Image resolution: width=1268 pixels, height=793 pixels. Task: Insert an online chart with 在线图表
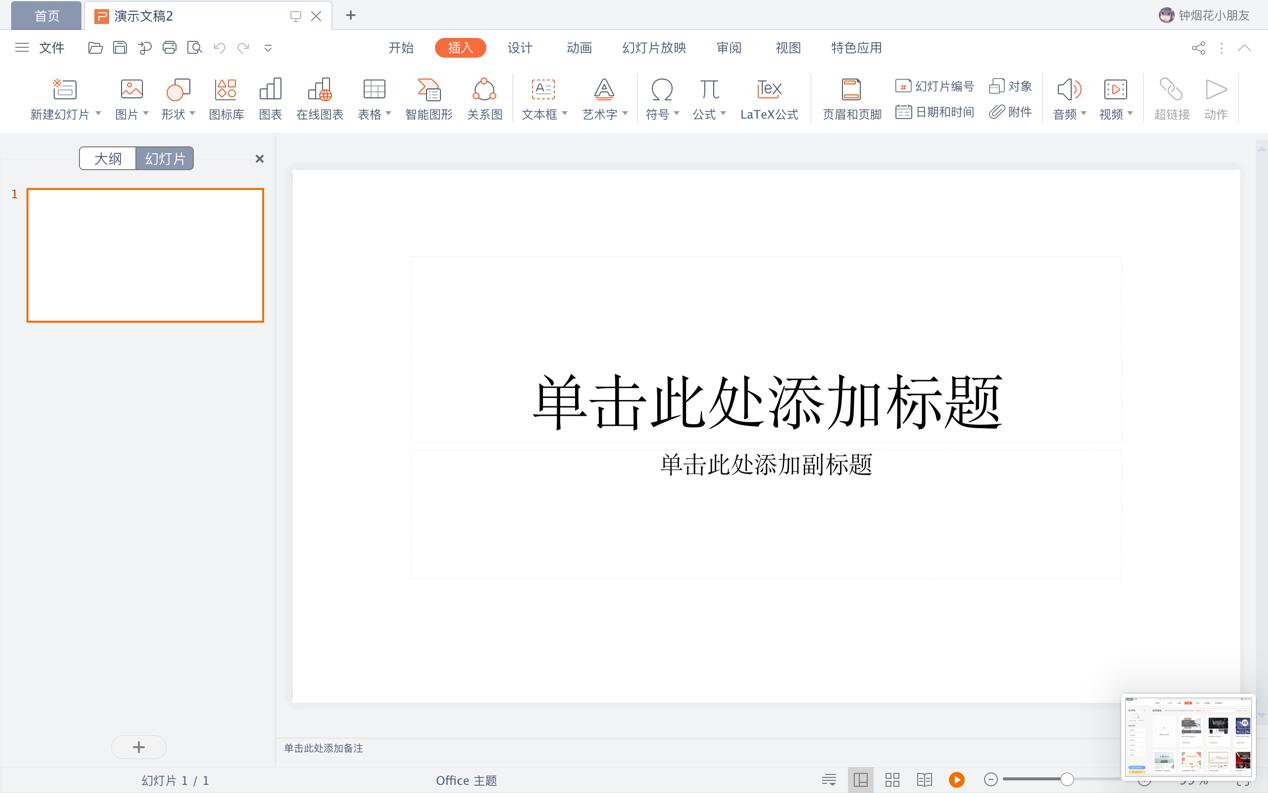pos(320,97)
